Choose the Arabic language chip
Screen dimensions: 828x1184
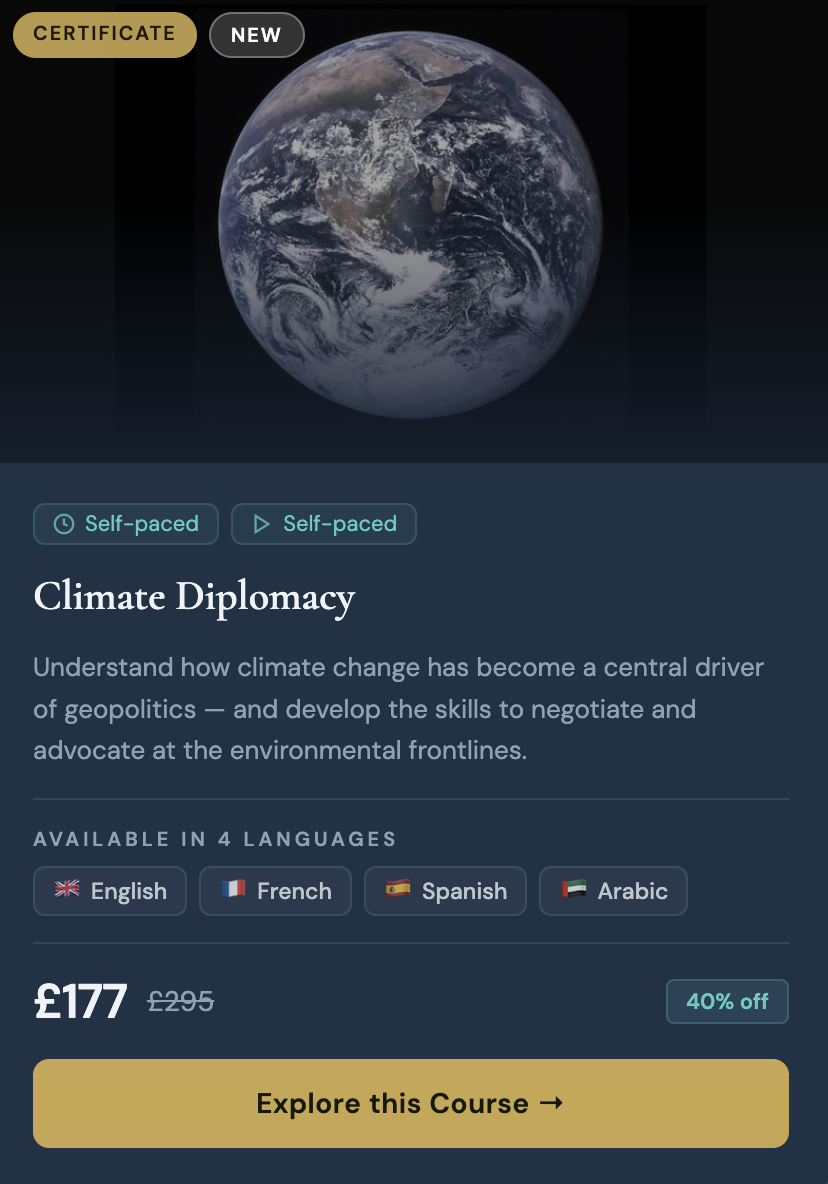click(614, 891)
